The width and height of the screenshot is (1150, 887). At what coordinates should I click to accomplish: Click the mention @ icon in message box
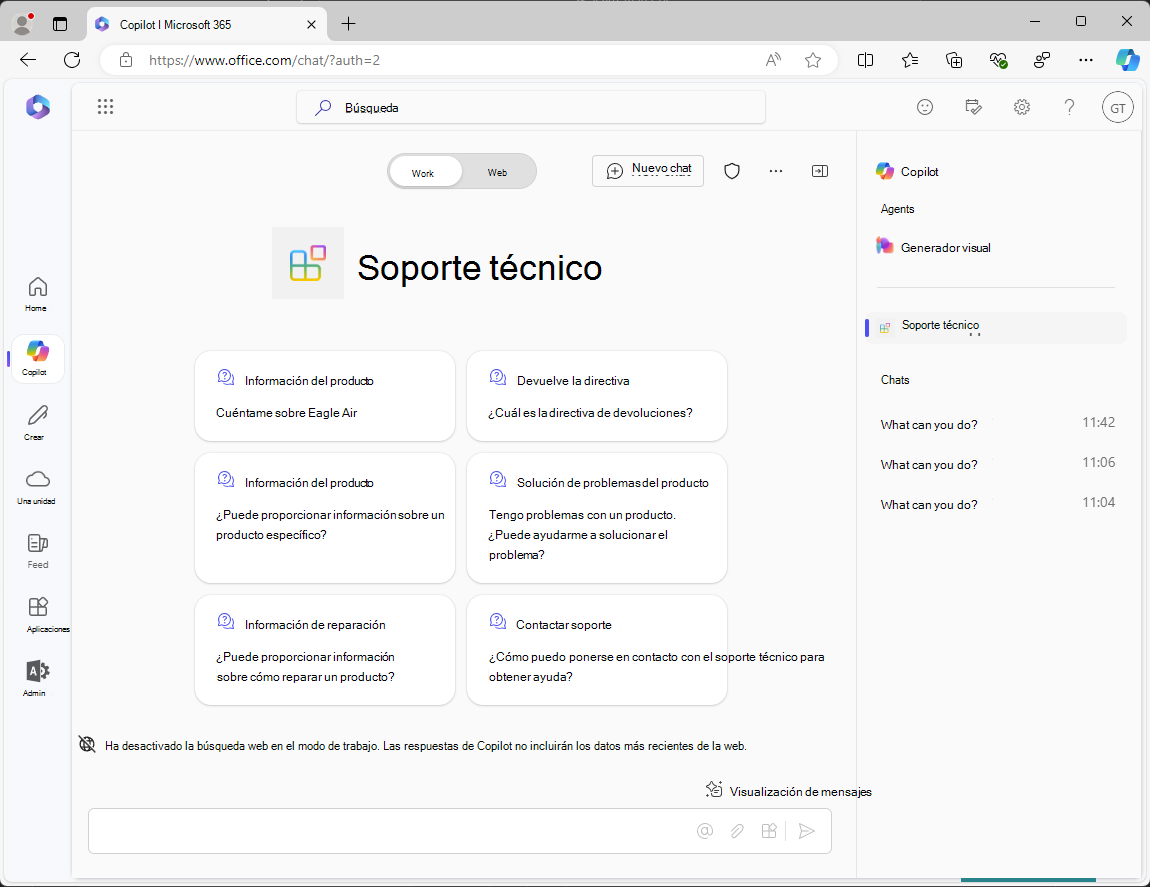[705, 831]
